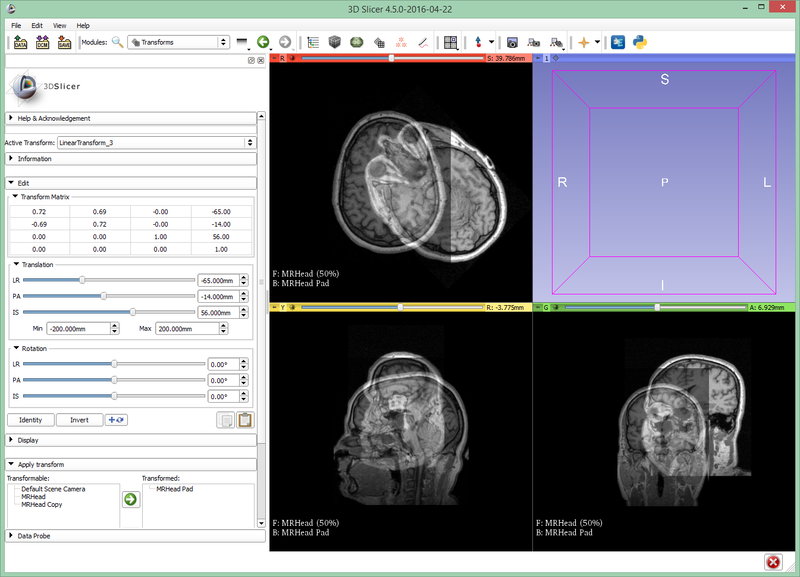
Task: Open the Modules dropdown showing Transforms
Action: click(x=178, y=42)
